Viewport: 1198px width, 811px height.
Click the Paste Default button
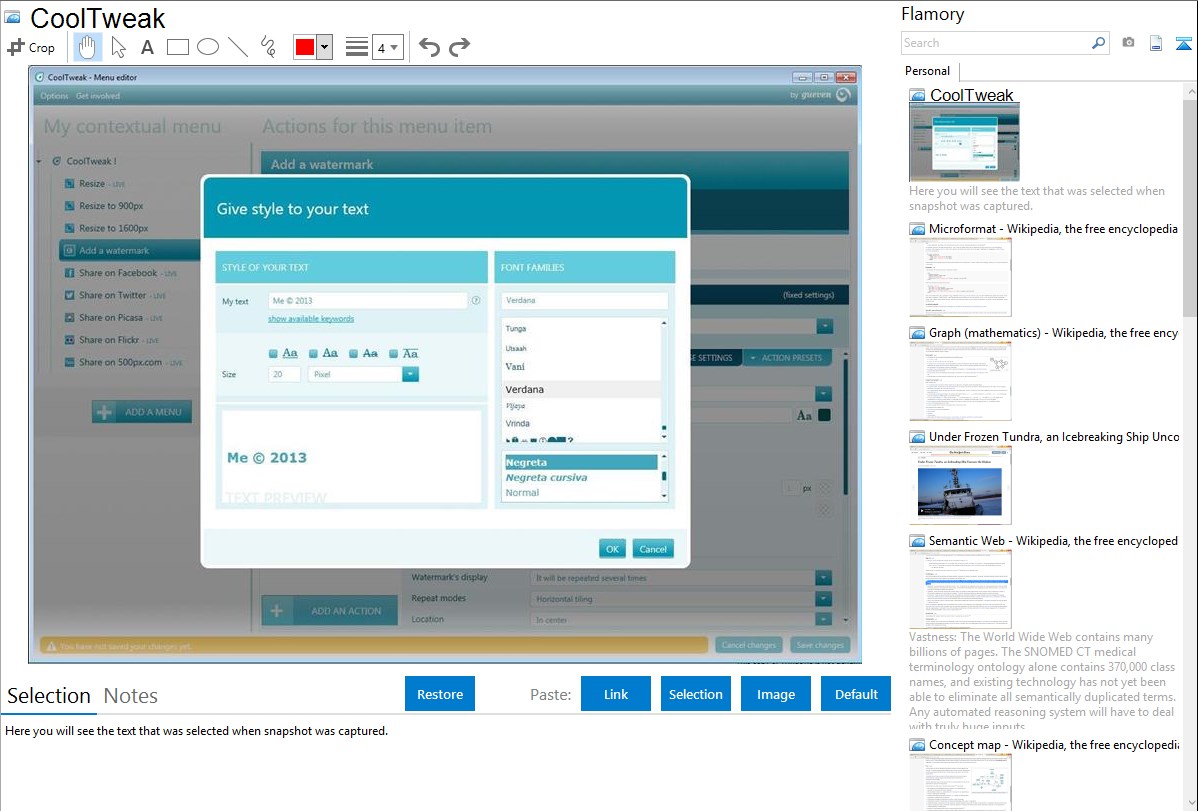pyautogui.click(x=856, y=694)
